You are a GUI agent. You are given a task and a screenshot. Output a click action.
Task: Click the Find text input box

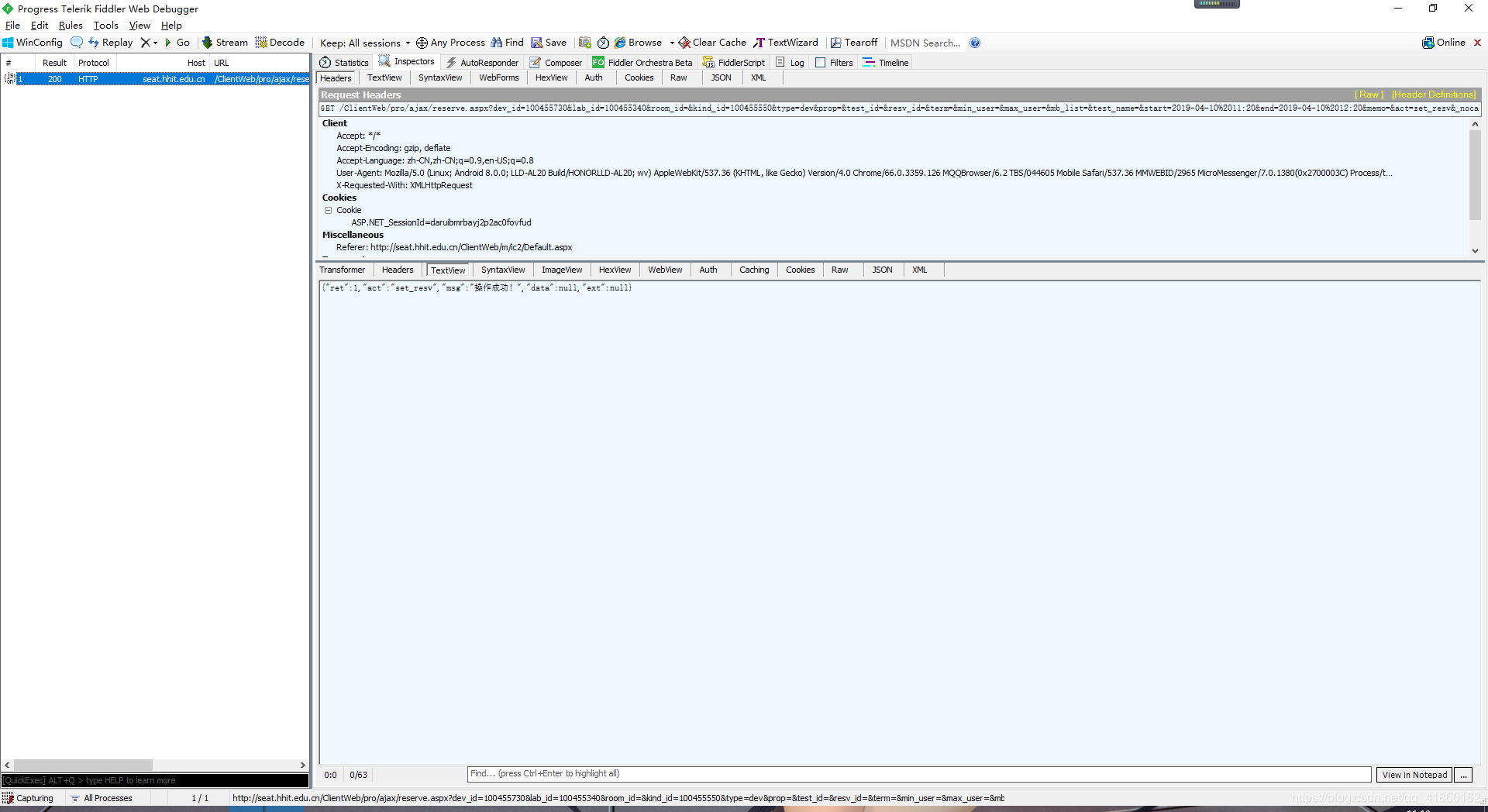pos(918,774)
